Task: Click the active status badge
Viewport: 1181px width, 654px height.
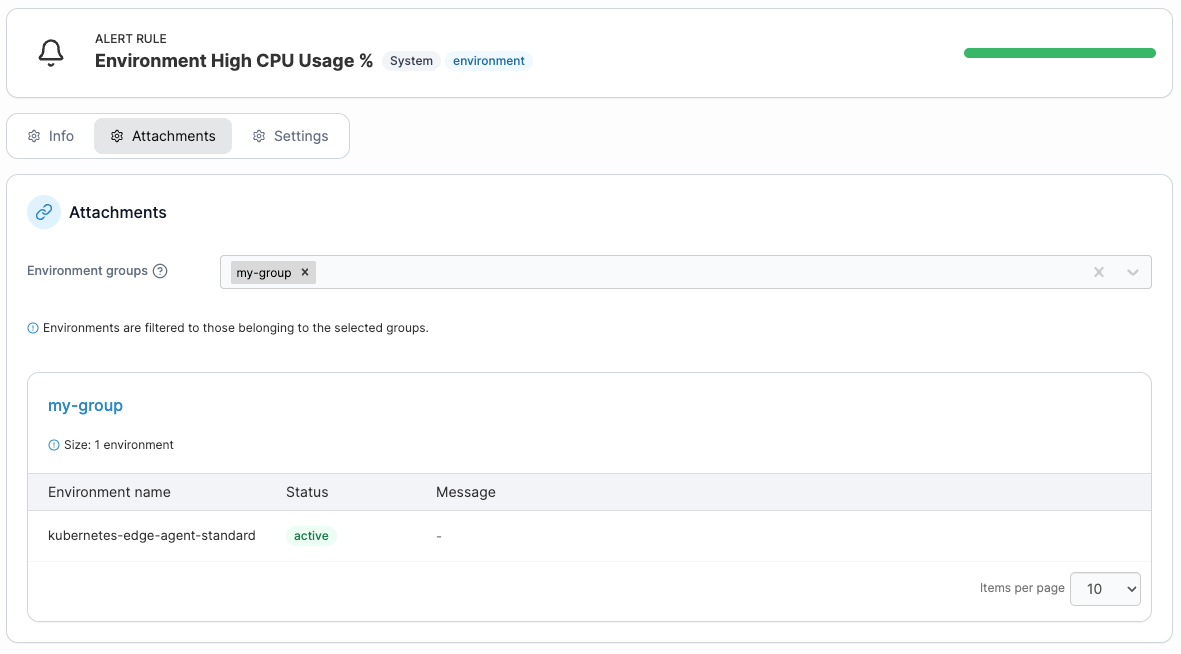Action: [x=311, y=536]
